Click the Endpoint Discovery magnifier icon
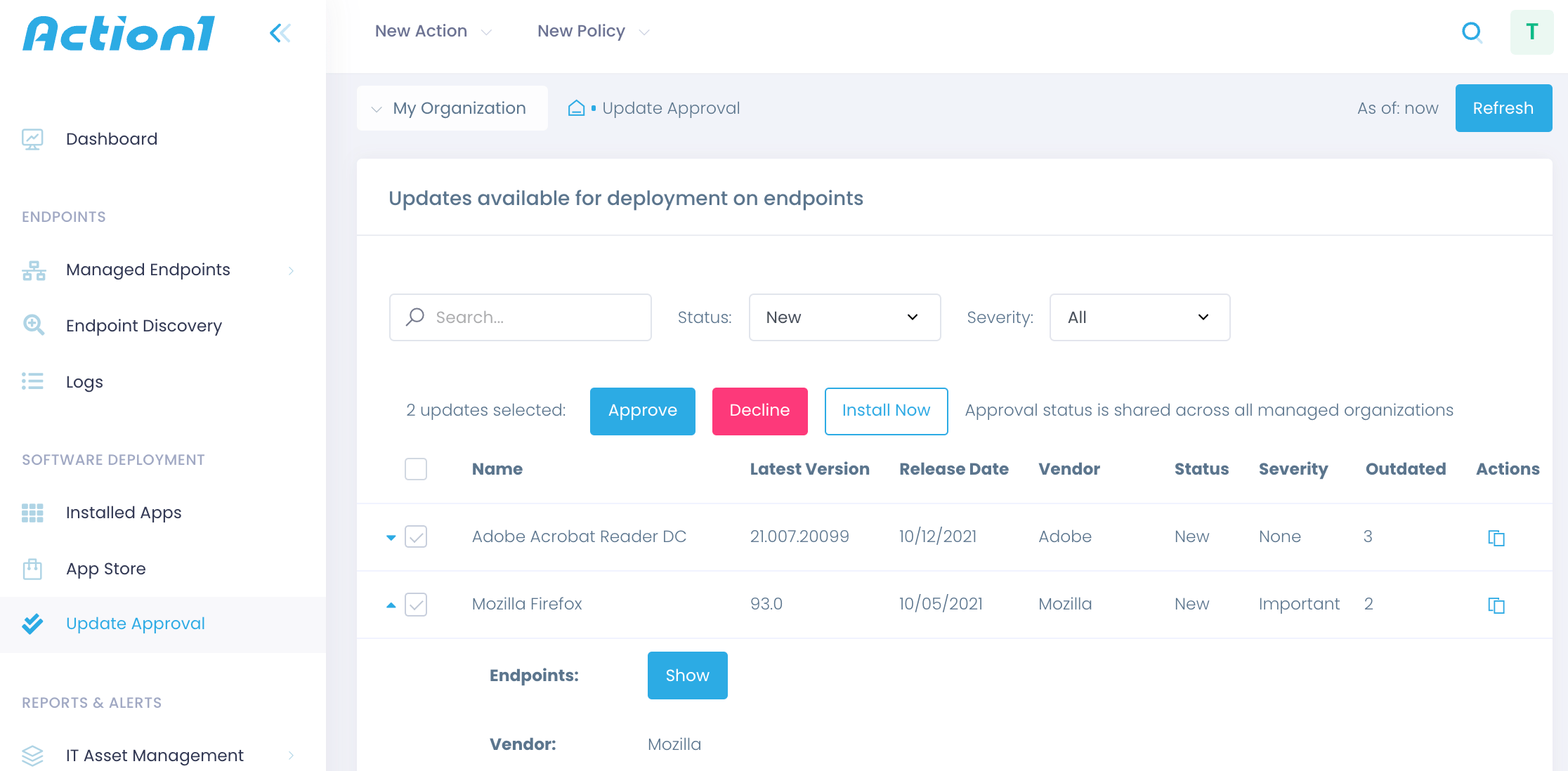Screen dimensions: 1568x771 pos(32,325)
